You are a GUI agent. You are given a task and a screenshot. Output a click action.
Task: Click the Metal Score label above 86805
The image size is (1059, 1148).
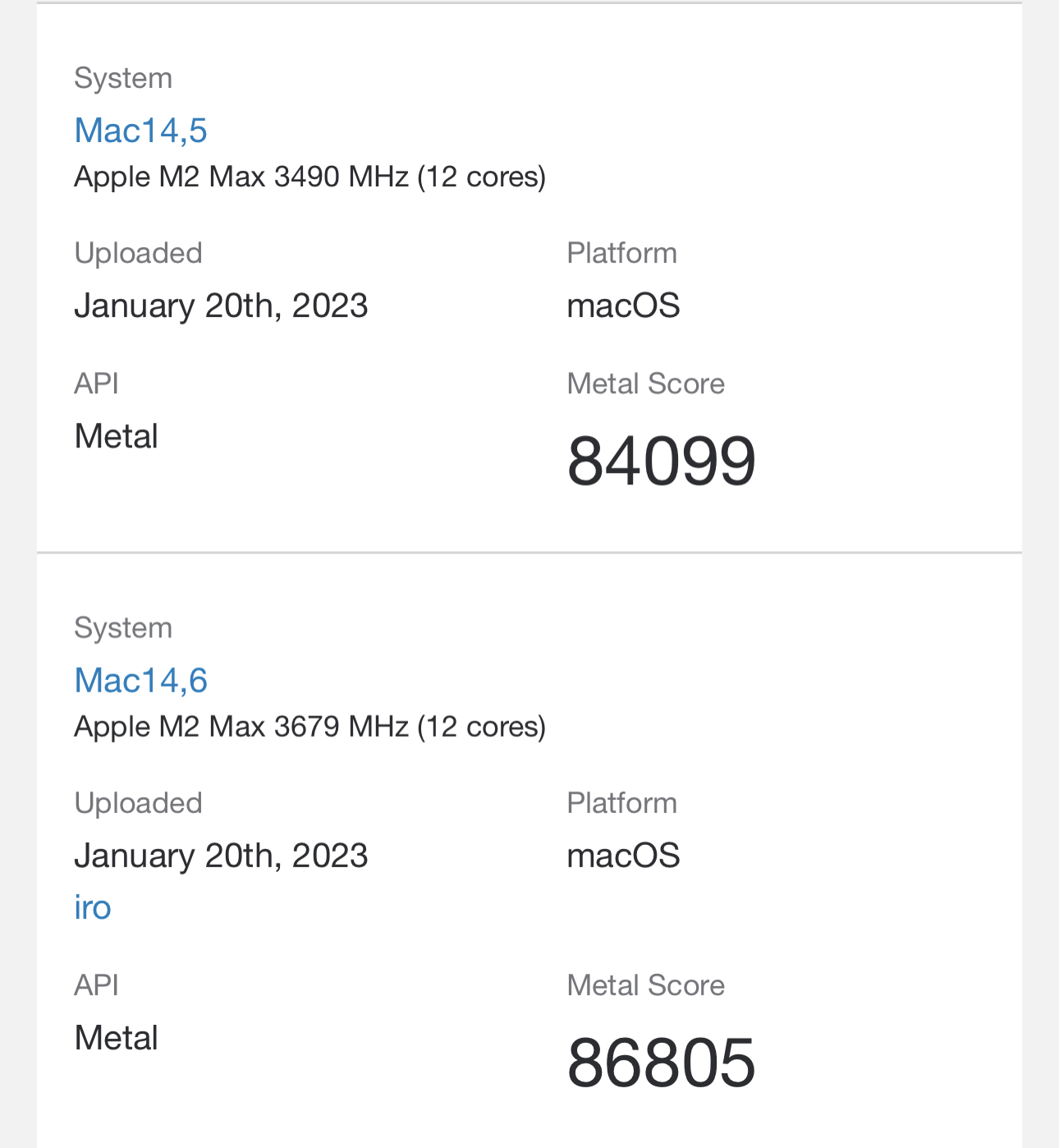(x=645, y=985)
